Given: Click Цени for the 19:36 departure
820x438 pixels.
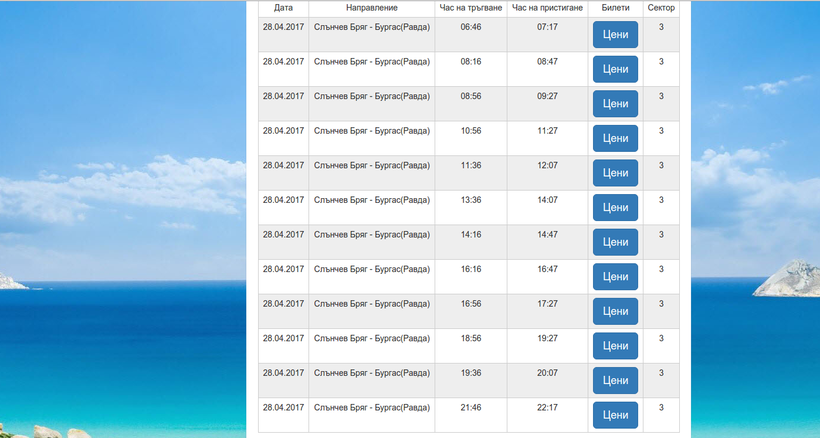Looking at the screenshot, I should pyautogui.click(x=615, y=381).
